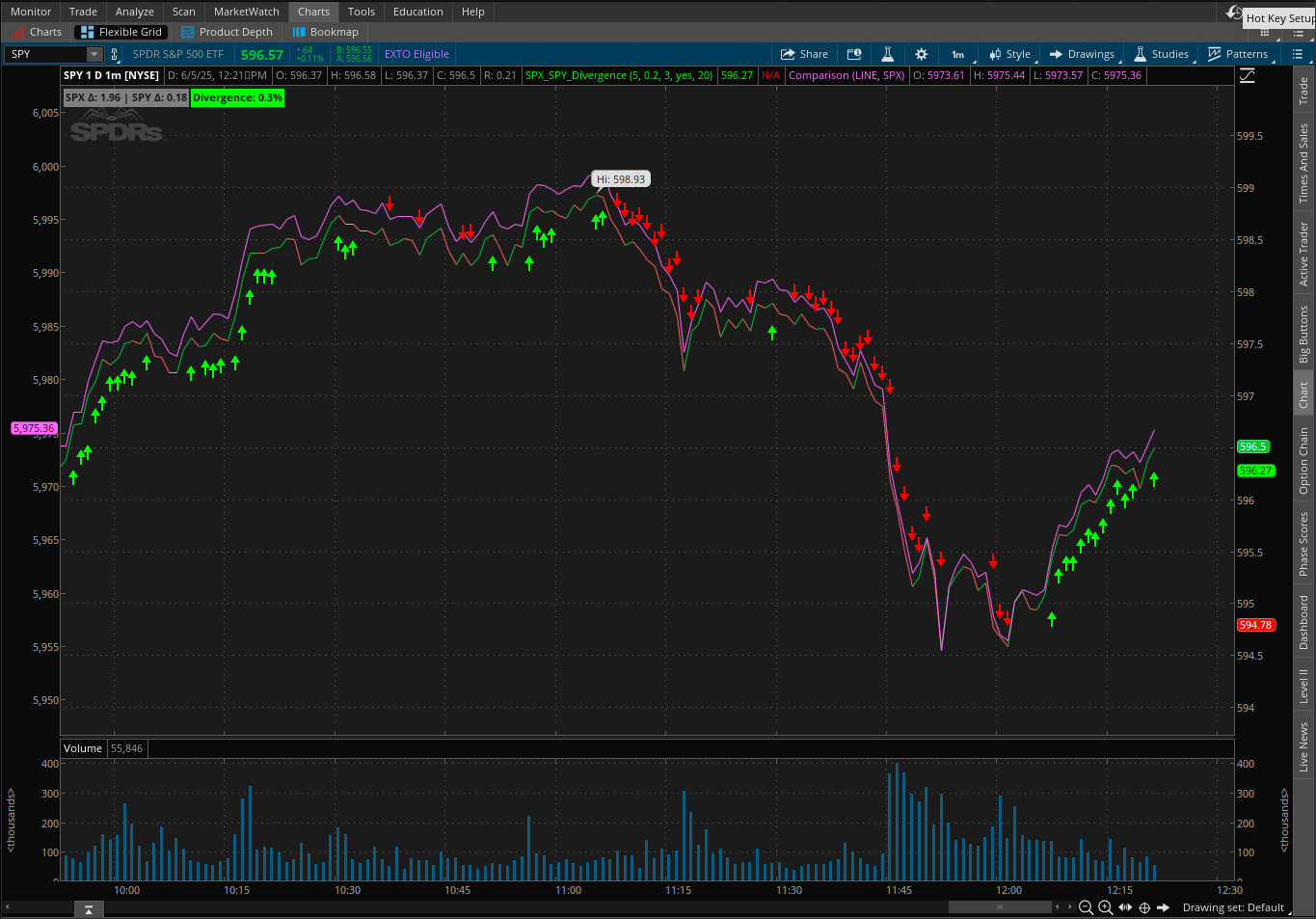Switch to the MarketWatch tab
Screen dimensions: 1316x919
[x=247, y=12]
